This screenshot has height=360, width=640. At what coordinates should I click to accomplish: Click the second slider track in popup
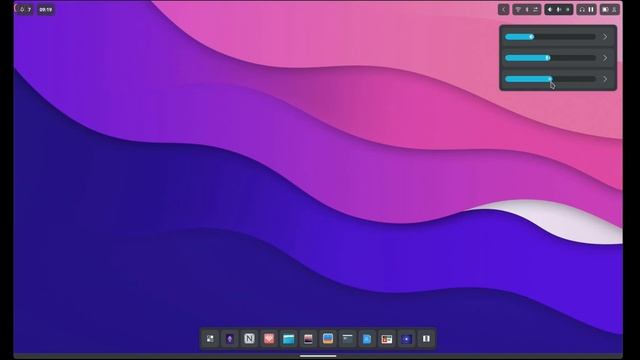(550, 58)
